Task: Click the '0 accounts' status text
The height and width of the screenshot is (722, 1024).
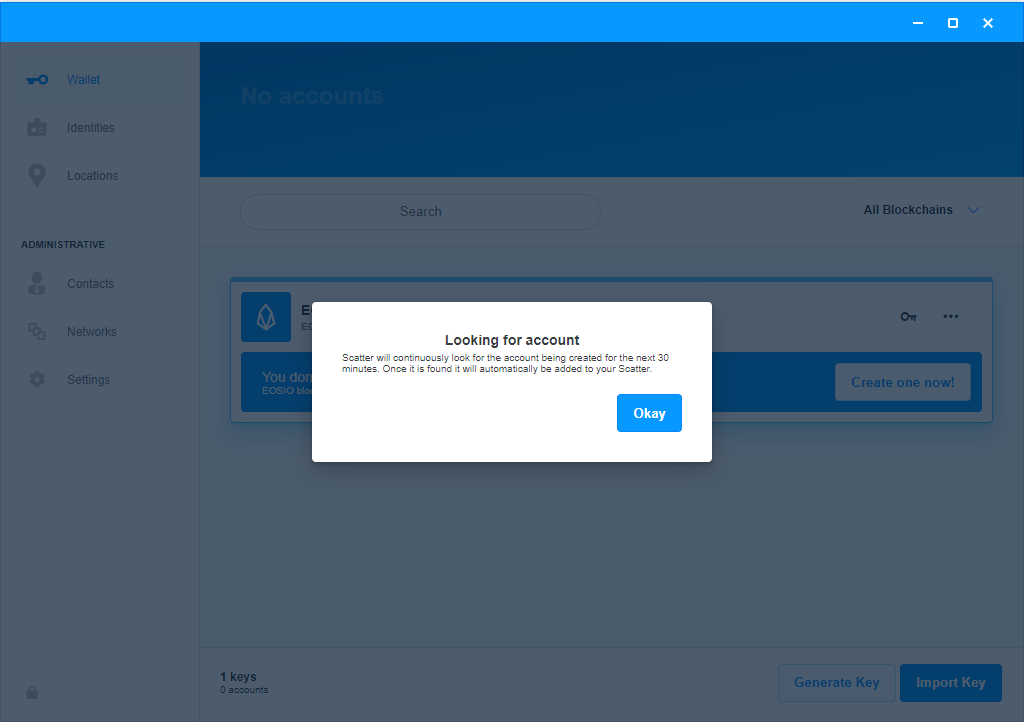Action: (x=244, y=690)
